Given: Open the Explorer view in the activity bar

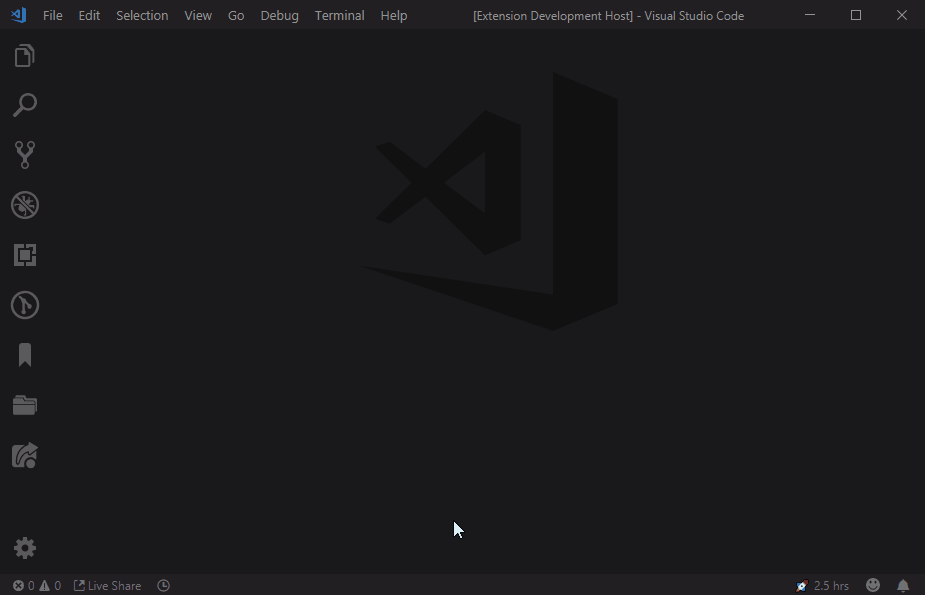Looking at the screenshot, I should tap(25, 55).
